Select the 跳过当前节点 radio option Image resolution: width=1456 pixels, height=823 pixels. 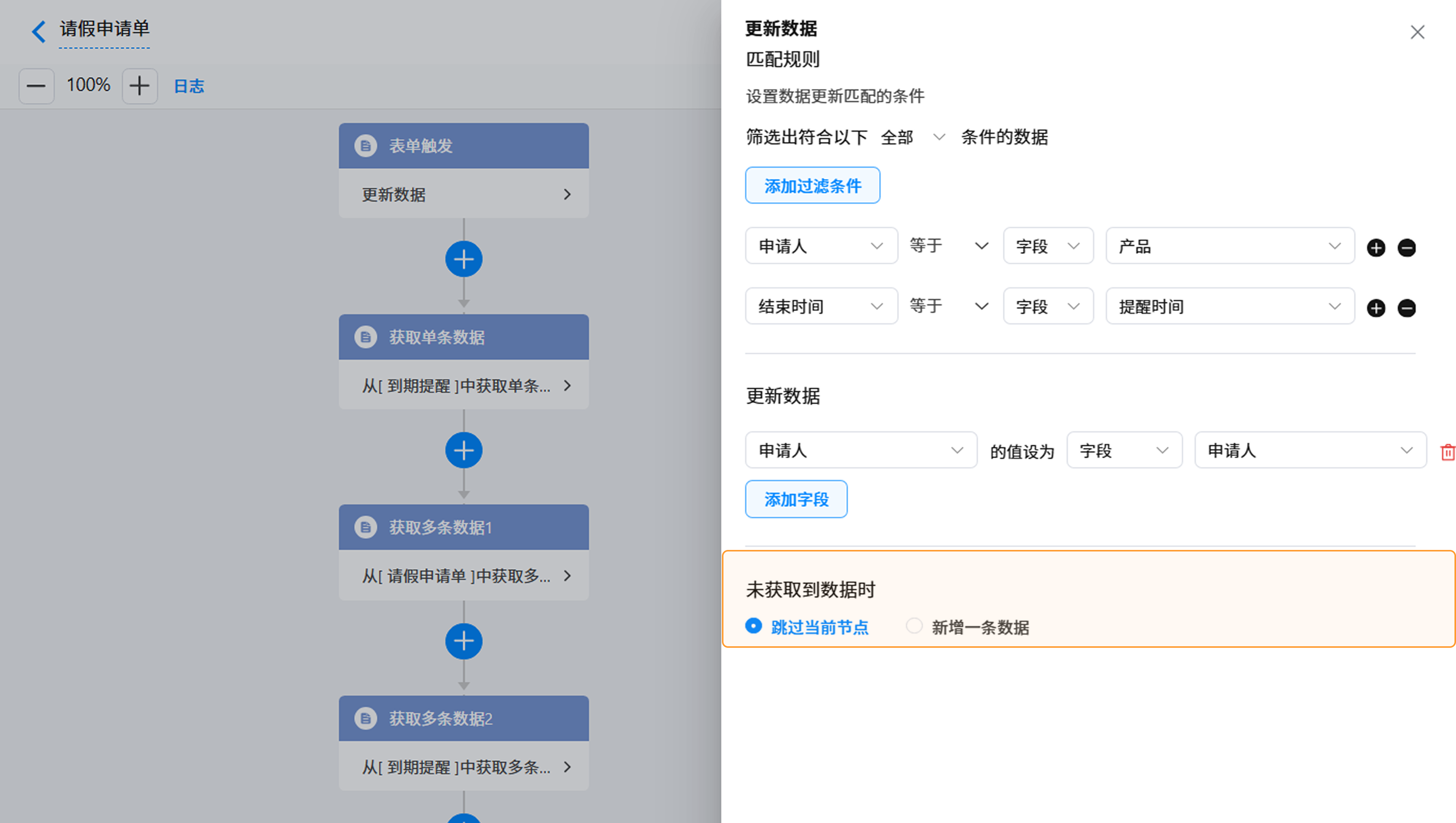point(753,626)
